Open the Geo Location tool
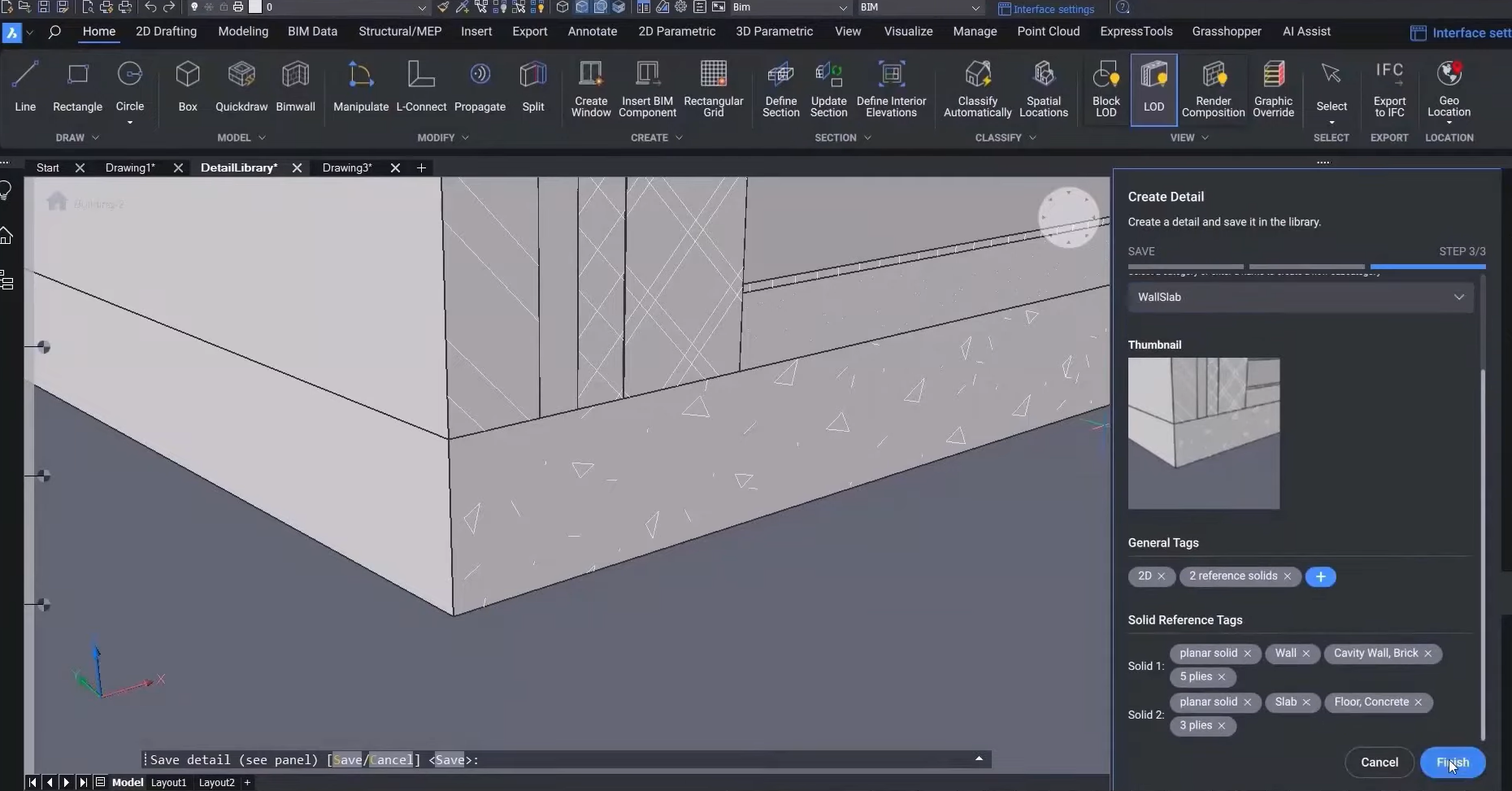Screen dimensions: 1512x791 1450,89
